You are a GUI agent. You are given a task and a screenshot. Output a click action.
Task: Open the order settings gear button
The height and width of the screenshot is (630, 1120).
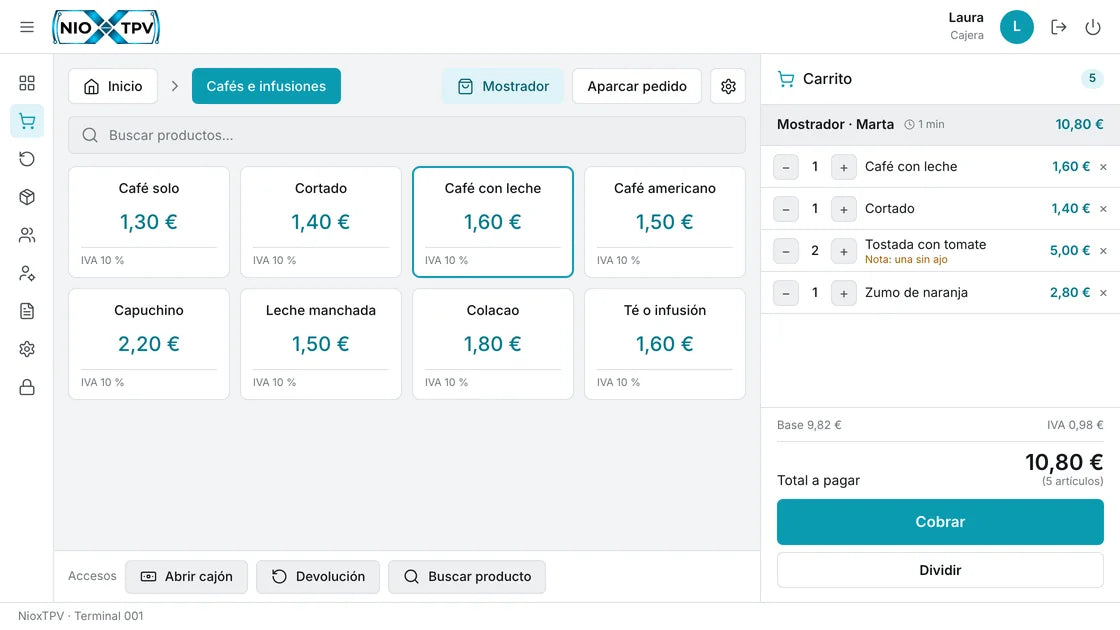coord(728,86)
